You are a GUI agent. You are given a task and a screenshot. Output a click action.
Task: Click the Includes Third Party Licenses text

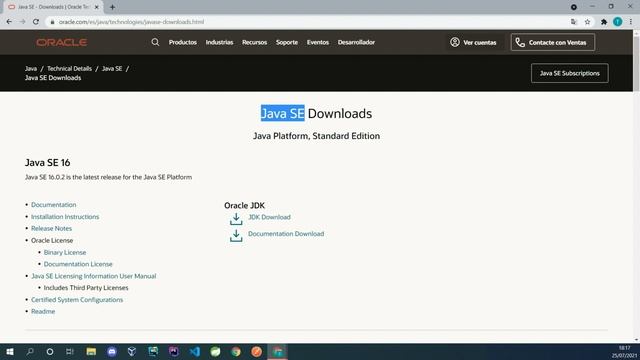tap(86, 288)
